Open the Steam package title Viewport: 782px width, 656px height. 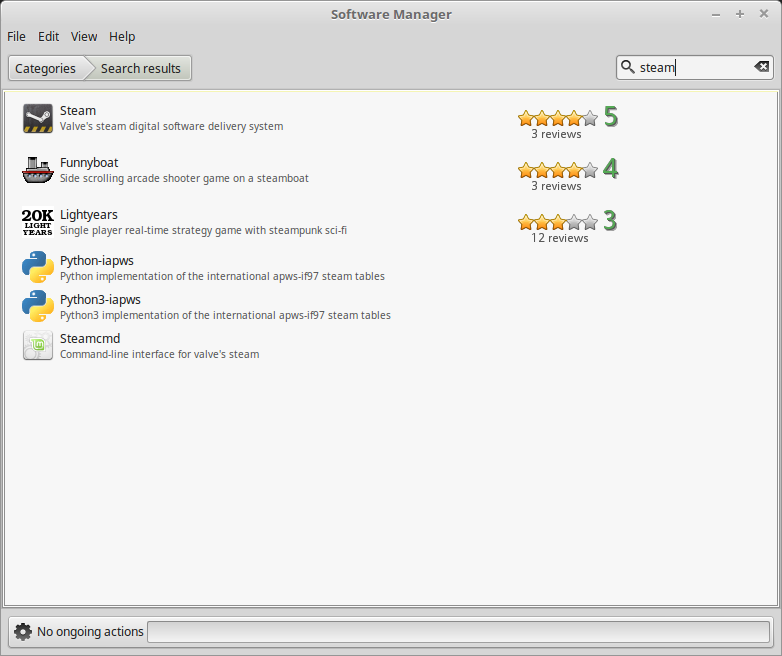[78, 111]
